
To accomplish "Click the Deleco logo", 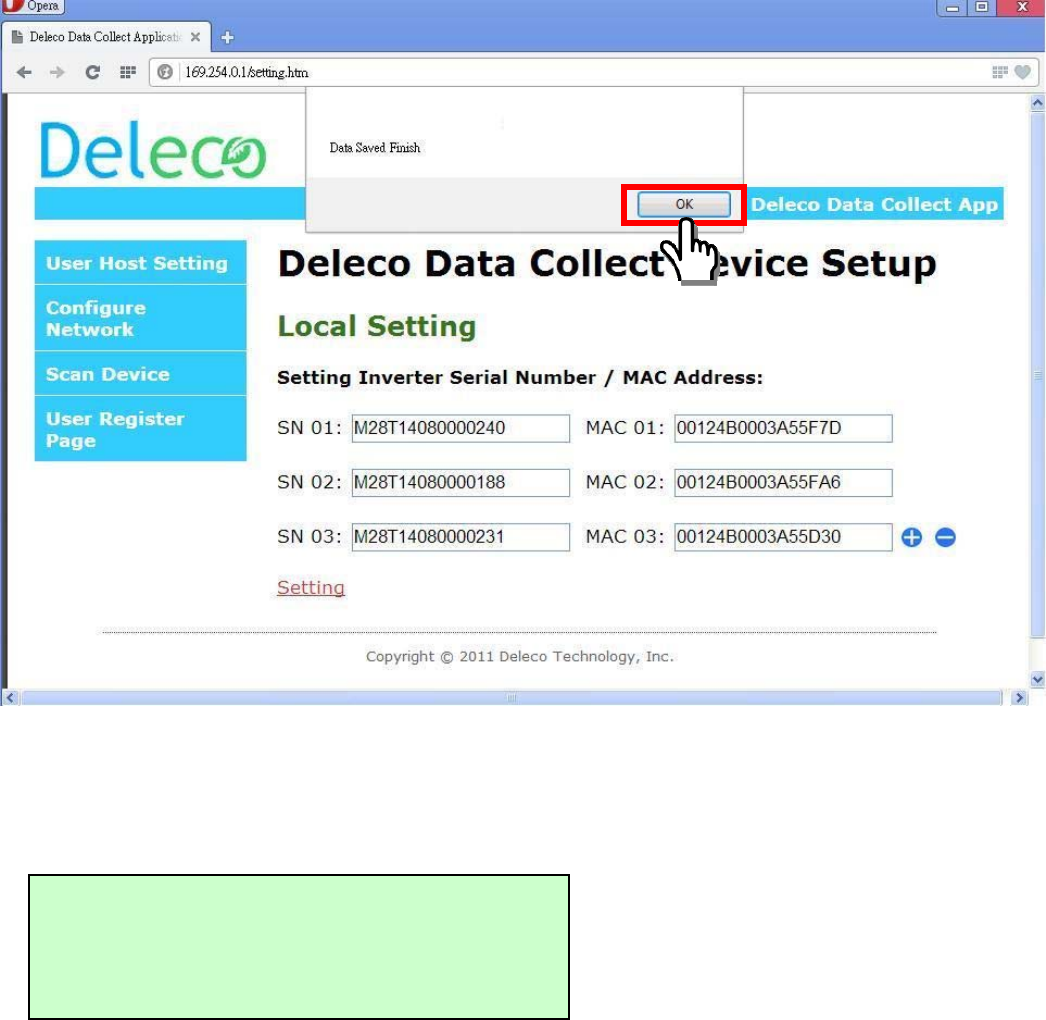I will click(x=153, y=150).
